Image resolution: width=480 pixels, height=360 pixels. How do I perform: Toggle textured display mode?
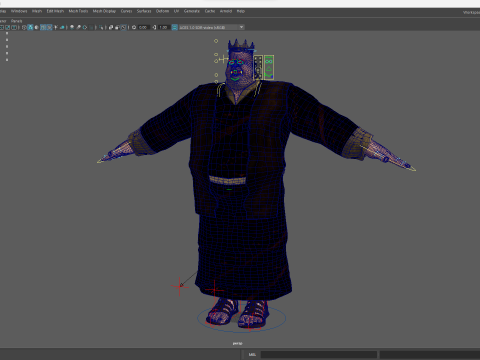[49, 27]
